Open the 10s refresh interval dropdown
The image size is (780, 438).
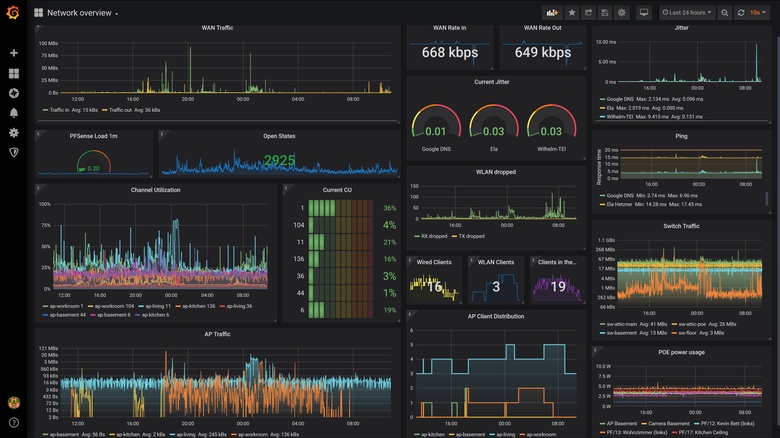758,12
